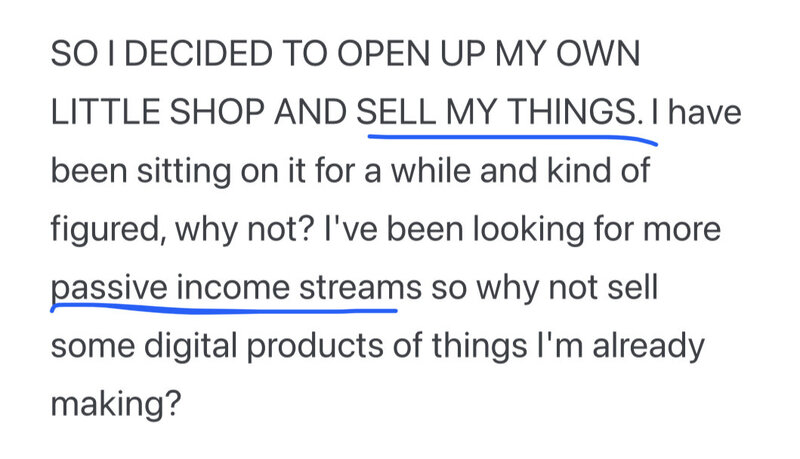Click the word products
Image resolution: width=800 pixels, height=459 pixels.
(x=315, y=347)
